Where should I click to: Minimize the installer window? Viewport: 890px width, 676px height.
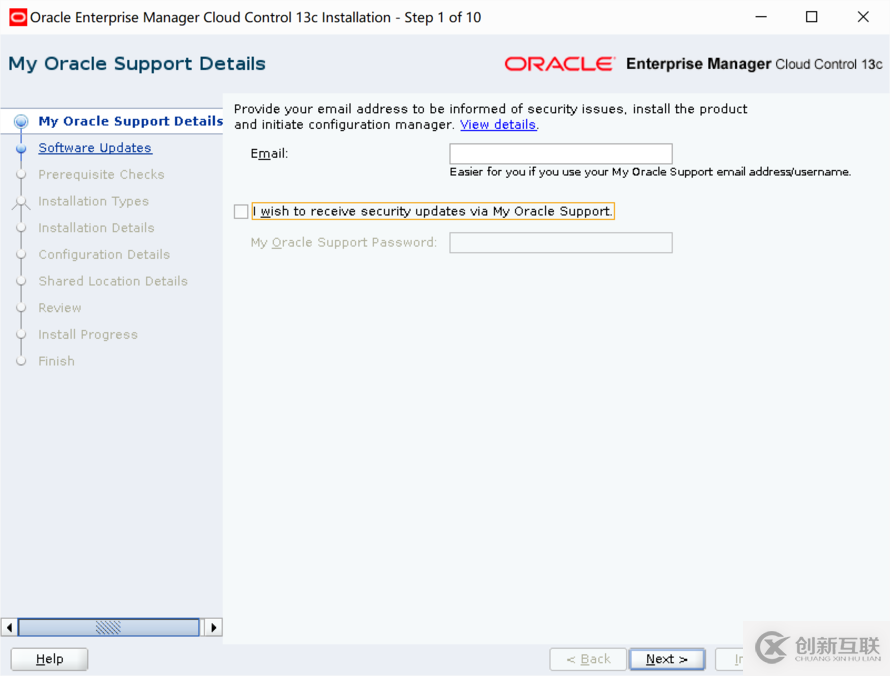coord(761,17)
